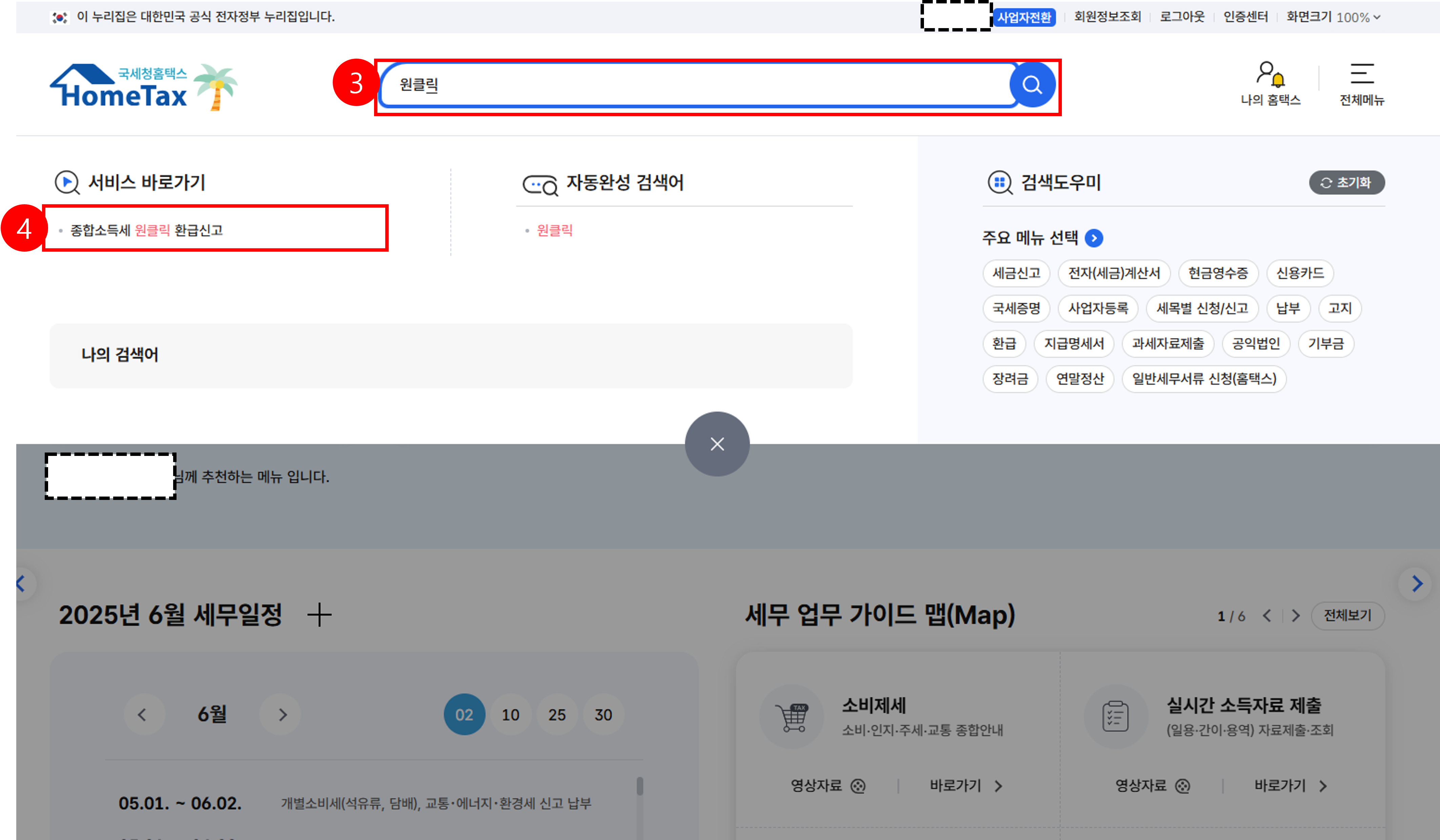Click the right carousel arrow at page edge
The height and width of the screenshot is (840, 1440).
(1417, 584)
